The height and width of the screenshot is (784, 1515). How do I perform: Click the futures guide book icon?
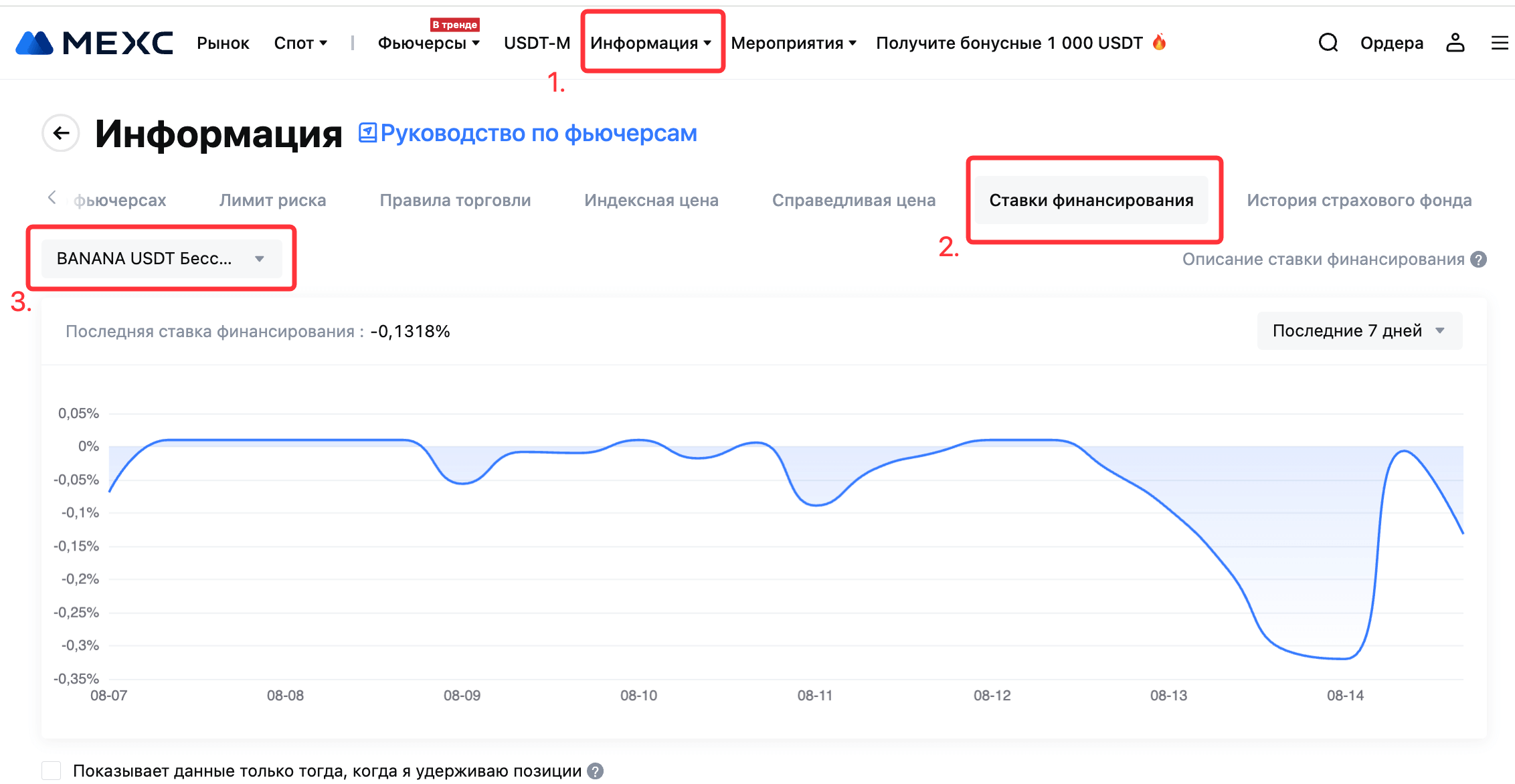(367, 132)
